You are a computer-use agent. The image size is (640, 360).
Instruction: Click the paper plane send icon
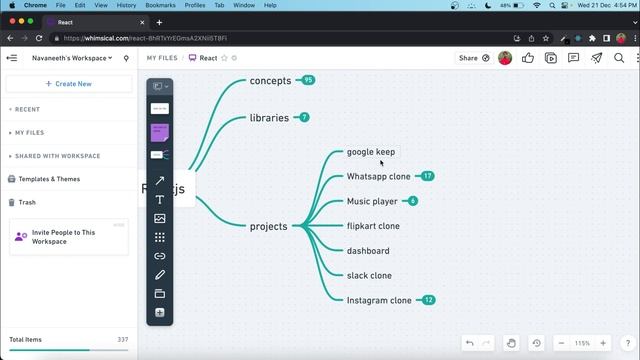coord(596,58)
